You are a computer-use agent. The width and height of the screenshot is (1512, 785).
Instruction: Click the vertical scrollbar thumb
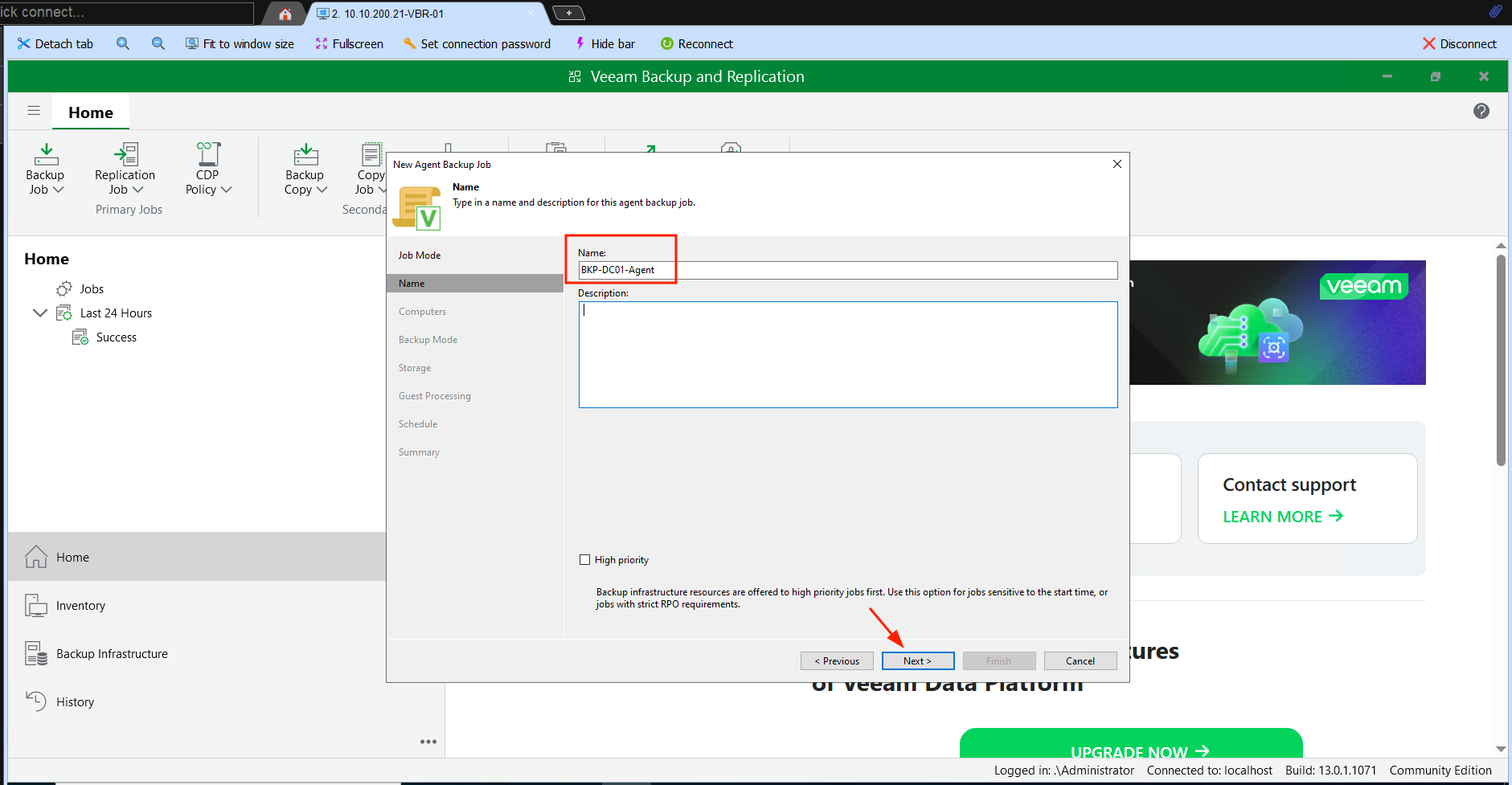point(1501,360)
